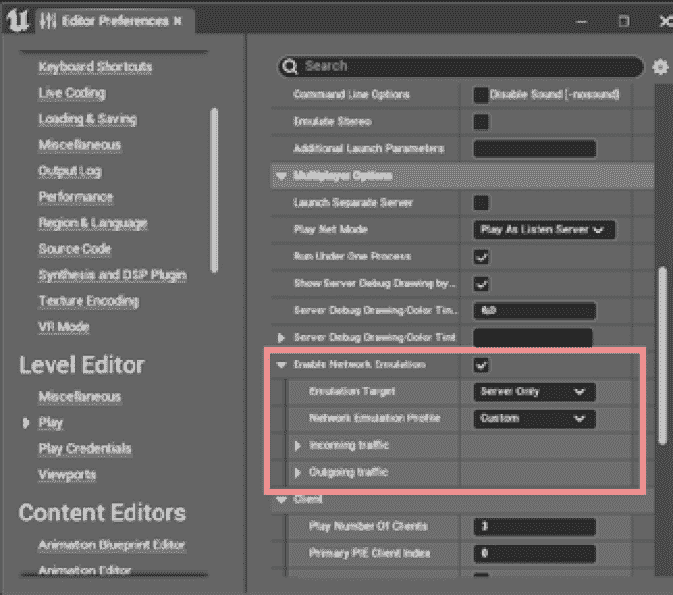Screen dimensions: 673x595
Task: Enable the Disable Sound checkbox
Action: tap(481, 95)
